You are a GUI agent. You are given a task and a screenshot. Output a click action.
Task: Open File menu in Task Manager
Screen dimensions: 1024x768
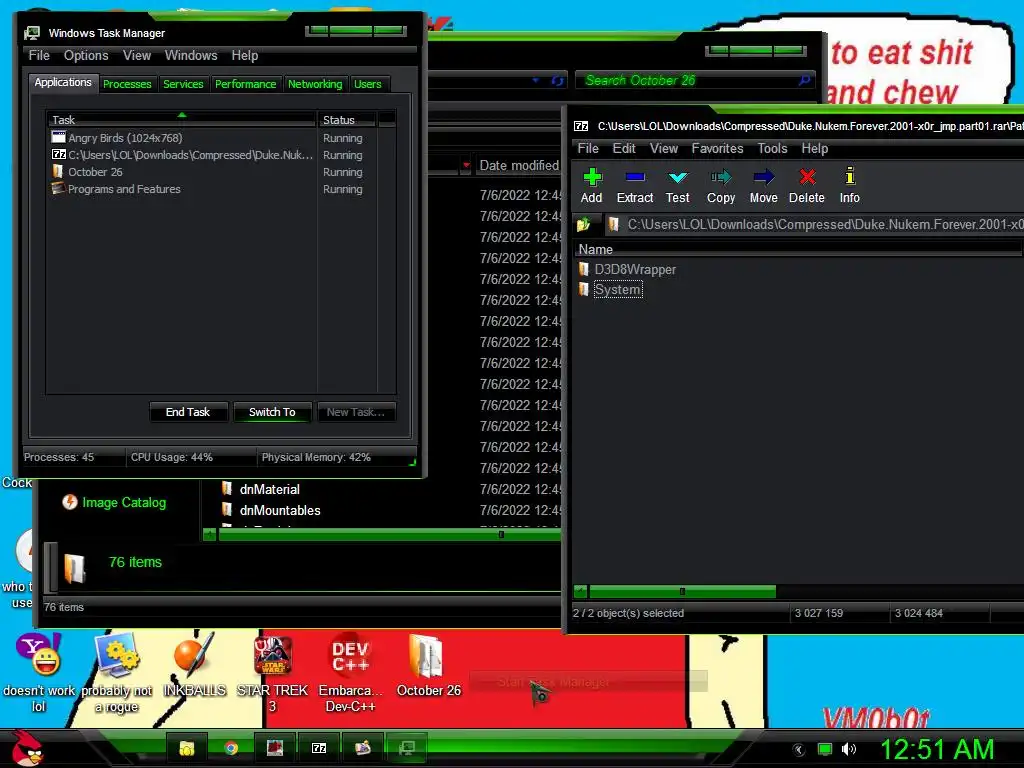pyautogui.click(x=39, y=56)
